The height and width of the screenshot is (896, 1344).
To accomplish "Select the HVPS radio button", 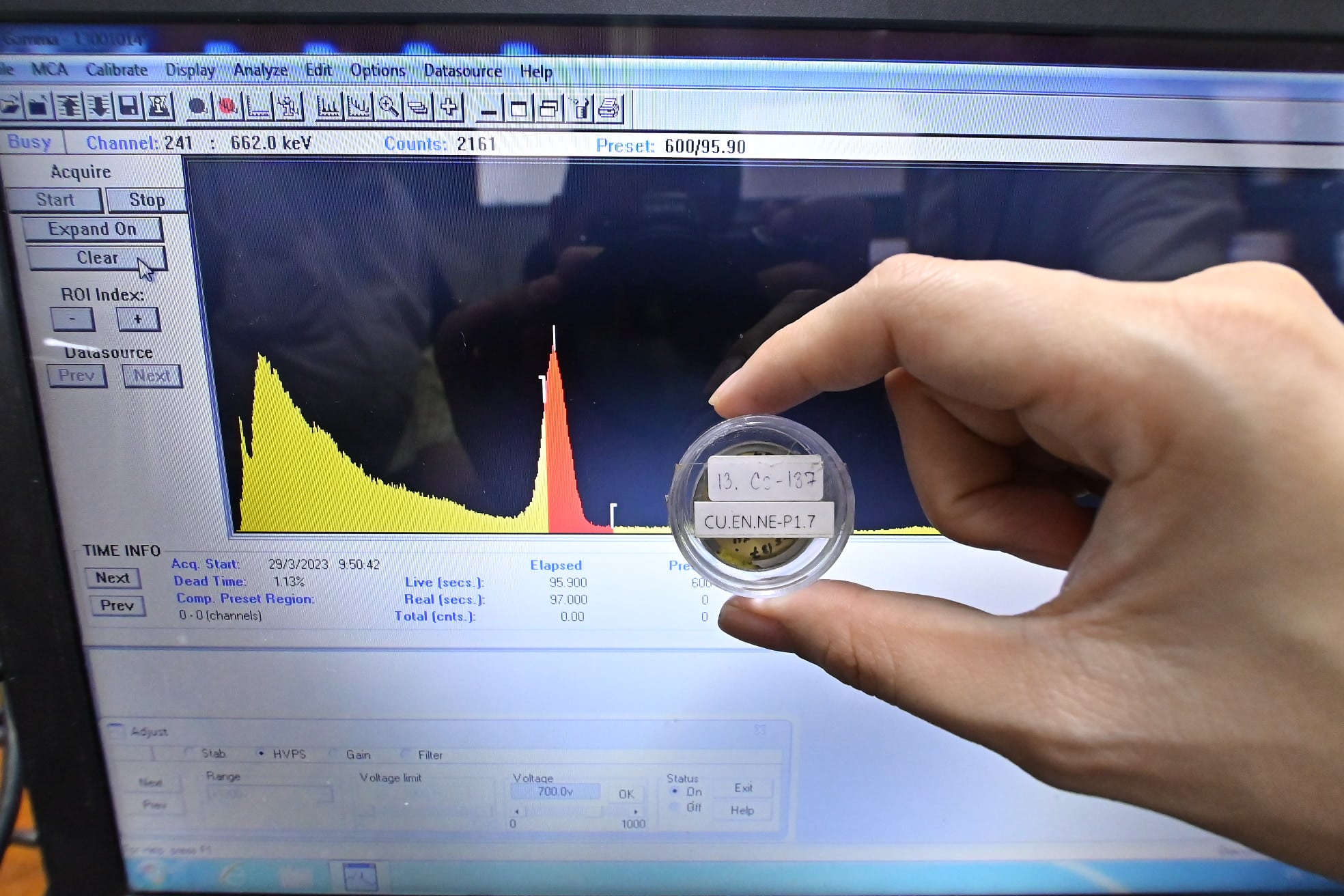I will [x=261, y=755].
